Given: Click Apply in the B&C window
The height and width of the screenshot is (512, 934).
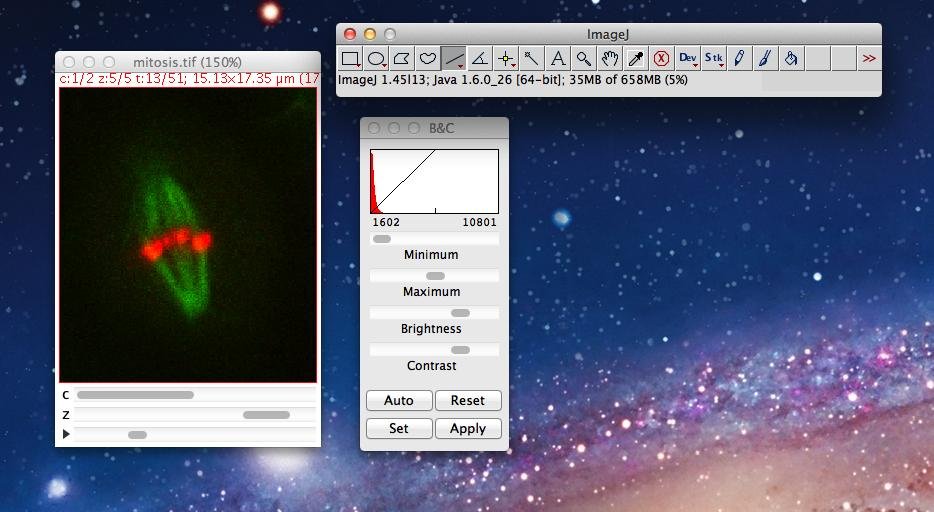Looking at the screenshot, I should coord(468,429).
